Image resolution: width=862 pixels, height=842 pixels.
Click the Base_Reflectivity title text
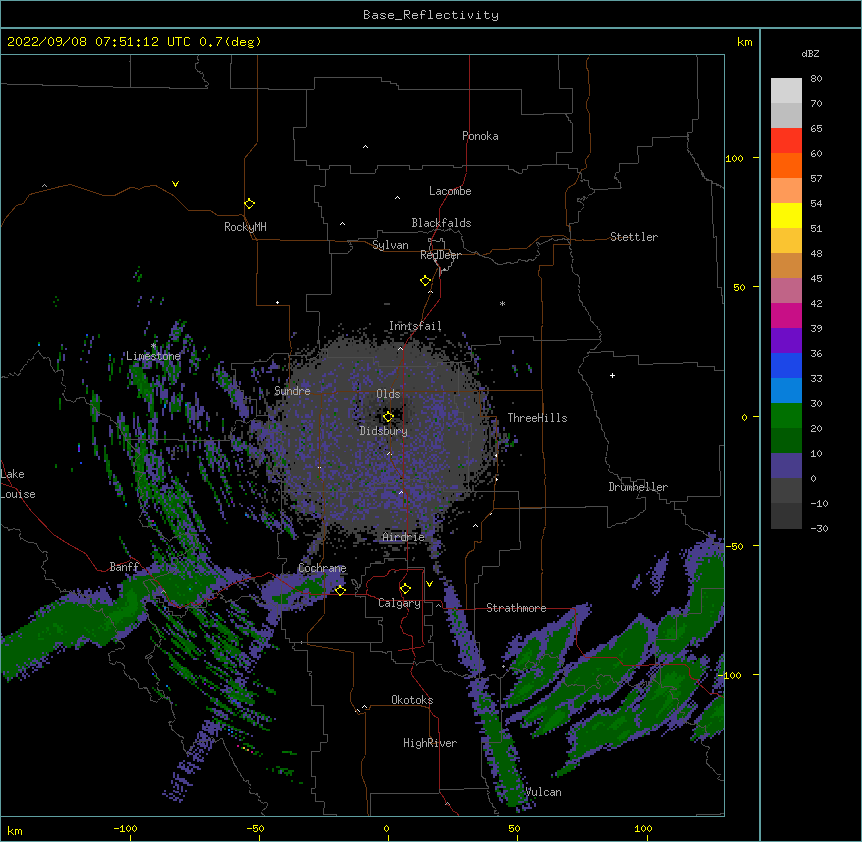pos(431,15)
